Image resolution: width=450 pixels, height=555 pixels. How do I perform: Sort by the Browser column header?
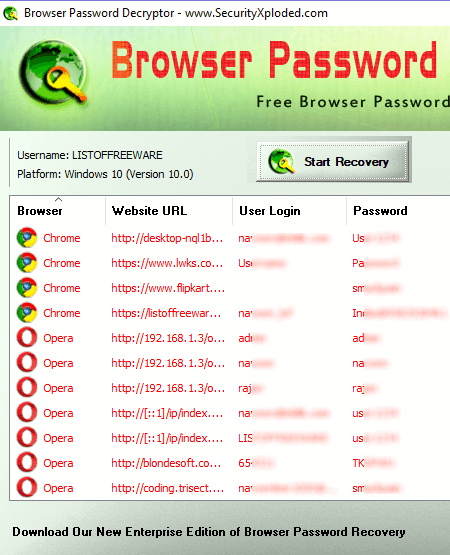(40, 211)
